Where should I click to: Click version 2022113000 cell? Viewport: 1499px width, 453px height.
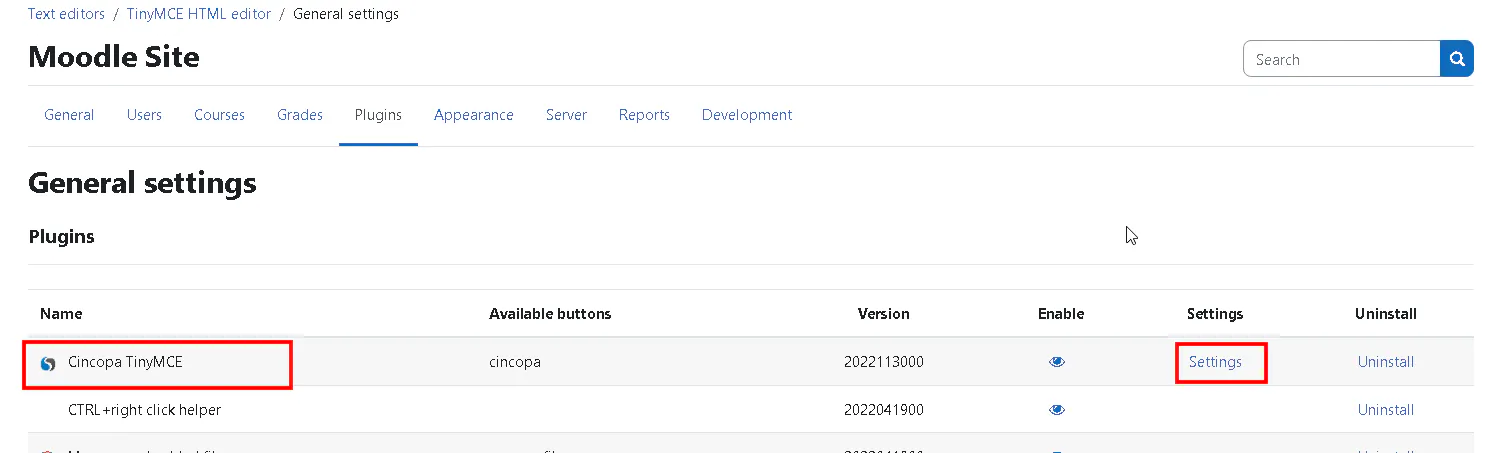pyautogui.click(x=884, y=362)
